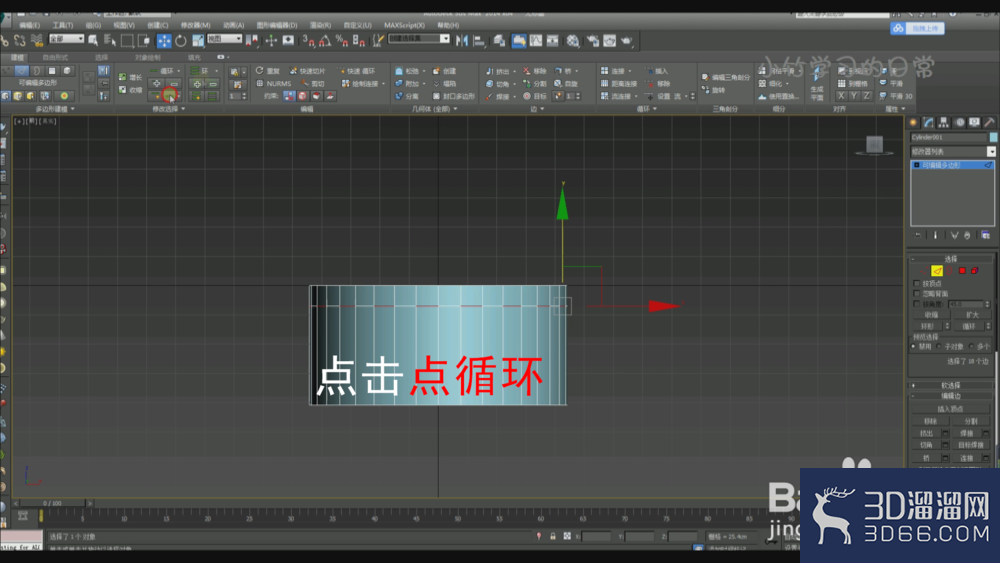The height and width of the screenshot is (563, 1000).
Task: Expand 修改选择 ribbon panel
Action: tap(168, 109)
